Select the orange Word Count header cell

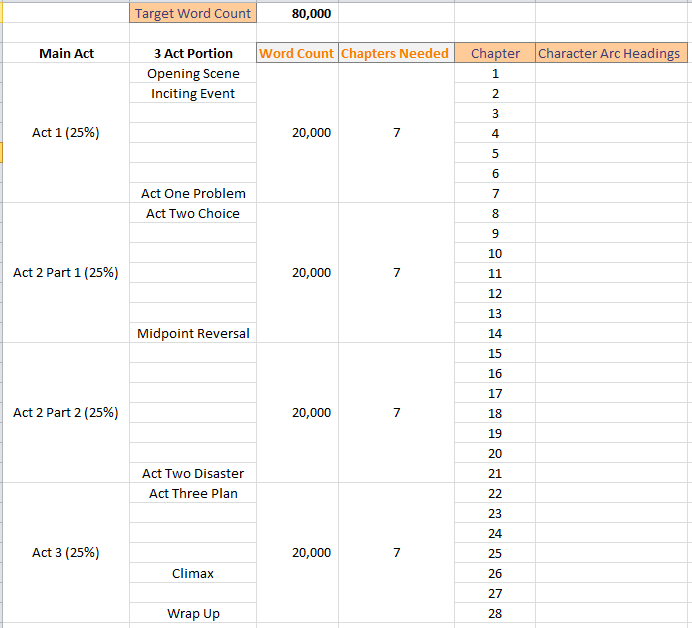[297, 54]
